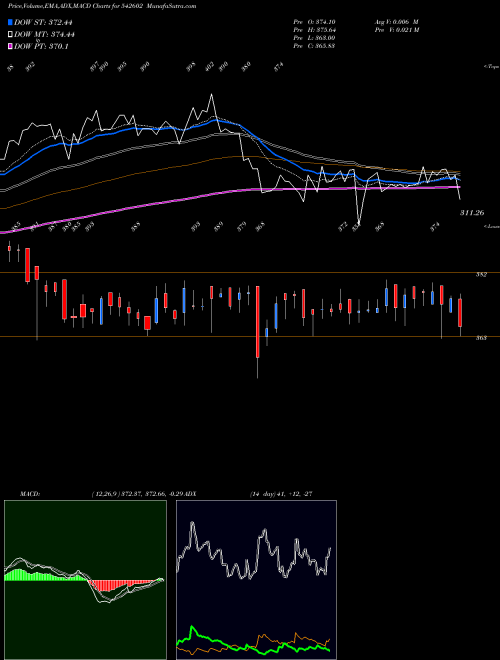Click the magenta DOW PT legend swatch
This screenshot has height=660, width=500.
pos(10,46)
